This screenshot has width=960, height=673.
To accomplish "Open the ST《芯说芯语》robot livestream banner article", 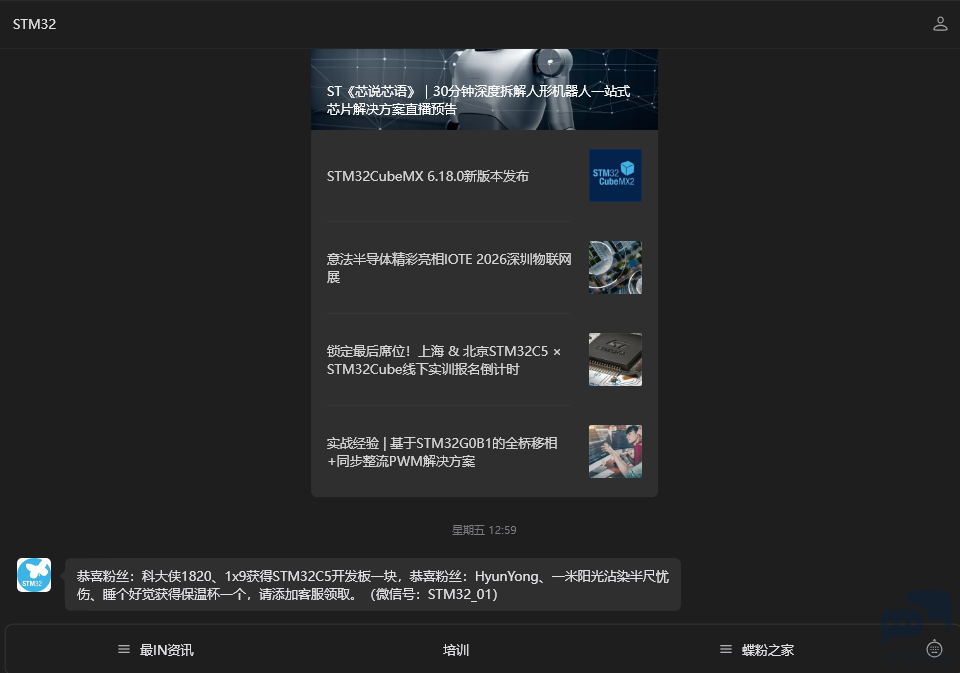I will [x=484, y=89].
